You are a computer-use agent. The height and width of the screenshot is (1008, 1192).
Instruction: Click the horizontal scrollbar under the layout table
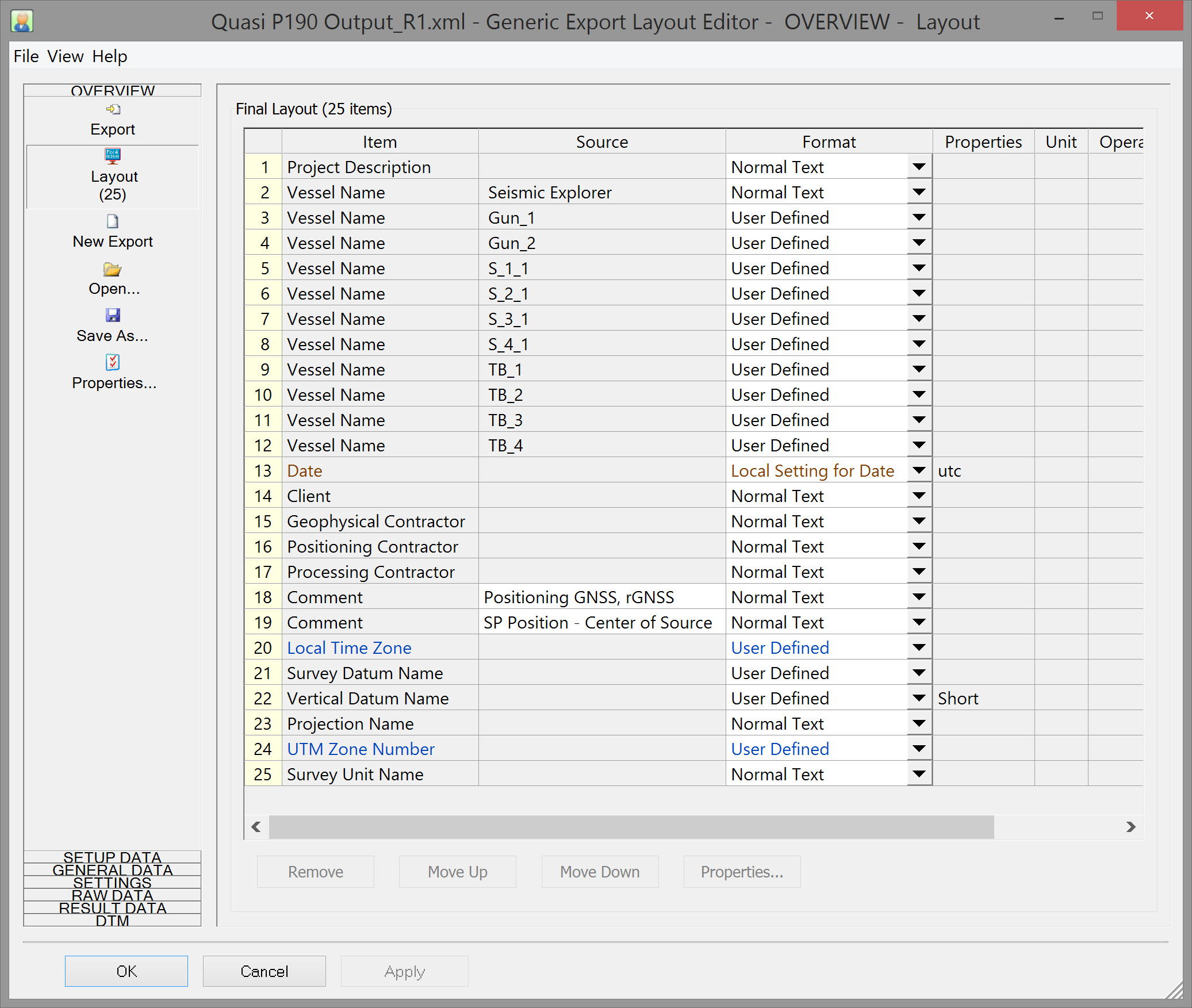coord(631,827)
